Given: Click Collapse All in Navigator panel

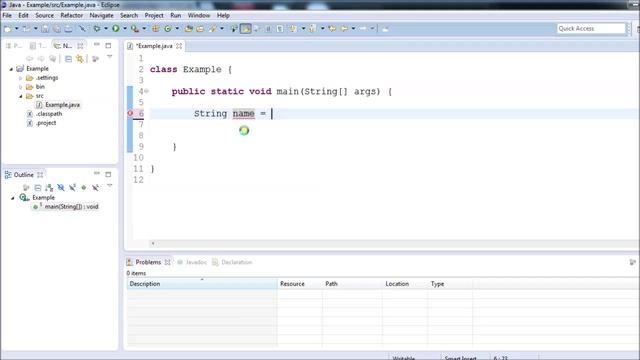Looking at the screenshot, I should click(x=69, y=59).
